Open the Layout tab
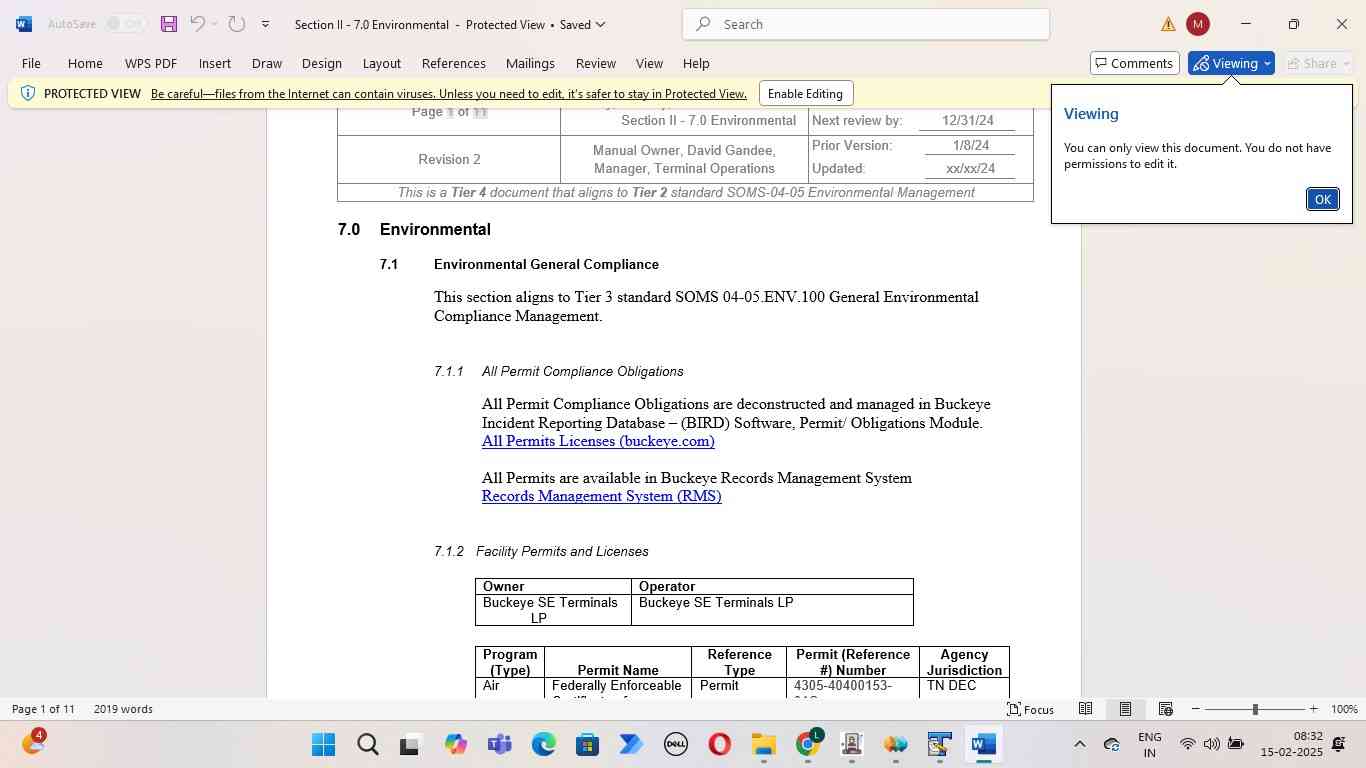The width and height of the screenshot is (1366, 768). tap(382, 63)
